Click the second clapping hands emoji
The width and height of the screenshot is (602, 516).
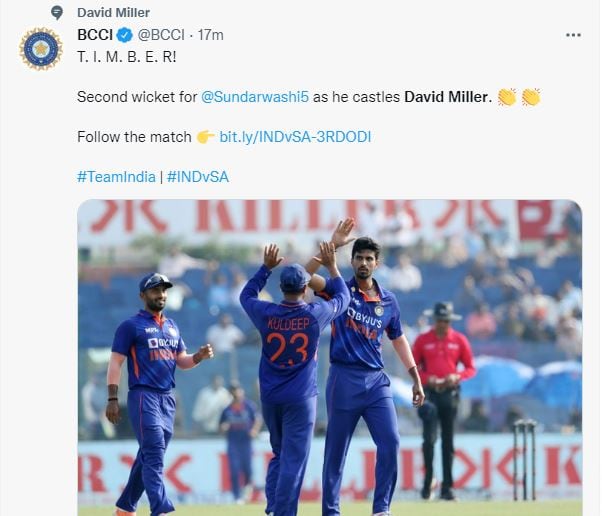click(x=531, y=97)
